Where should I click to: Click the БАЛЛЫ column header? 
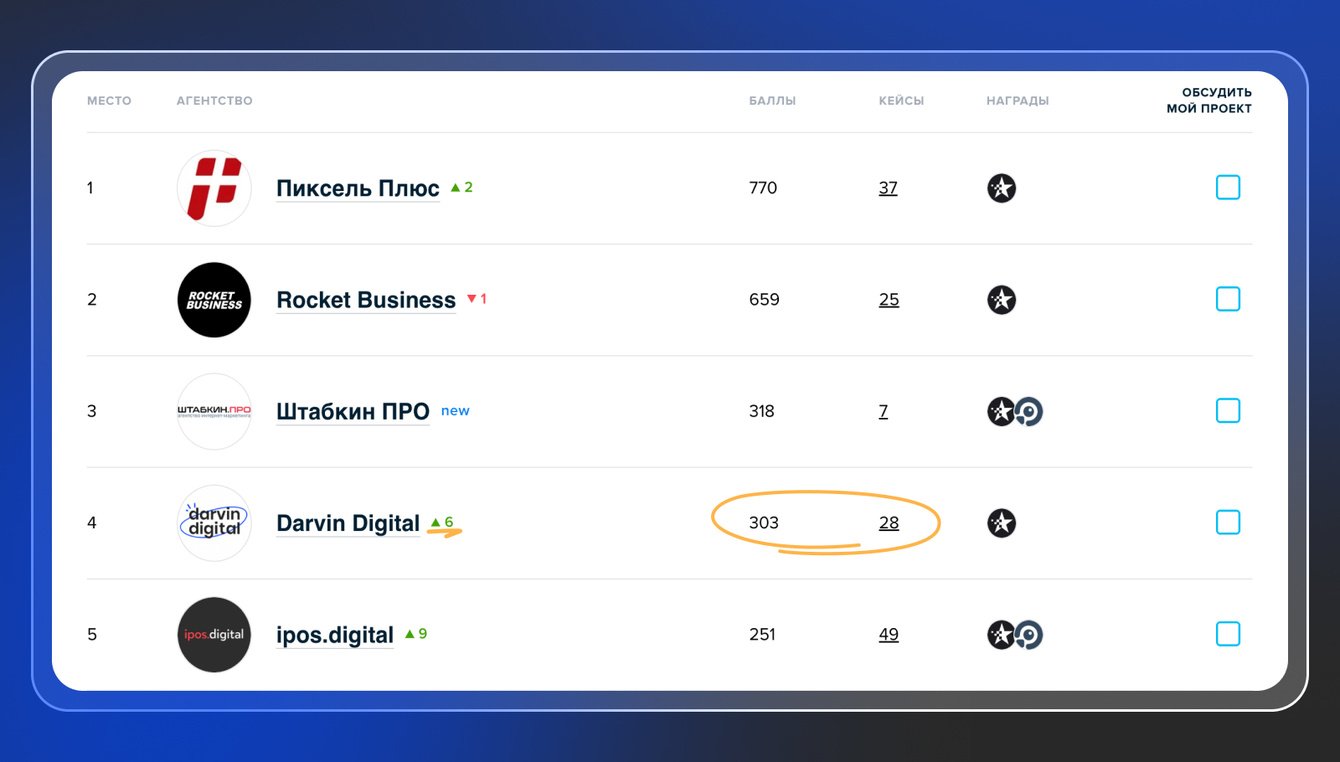coord(773,101)
